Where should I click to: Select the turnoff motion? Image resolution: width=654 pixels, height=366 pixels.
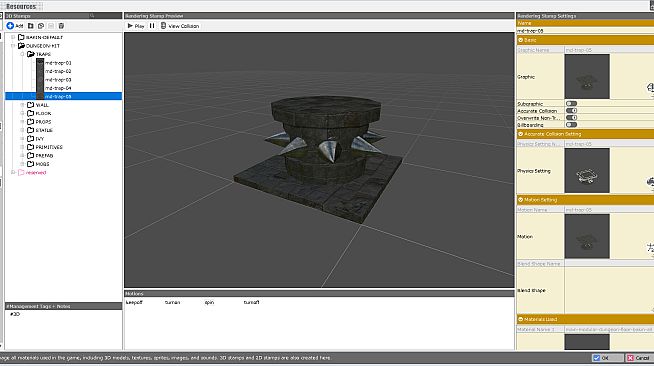(252, 302)
